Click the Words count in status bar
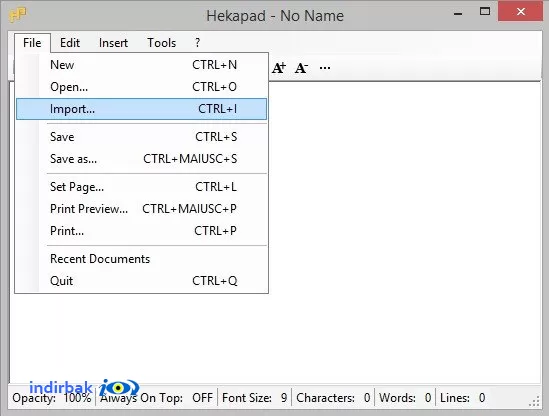549x416 pixels. tap(405, 398)
